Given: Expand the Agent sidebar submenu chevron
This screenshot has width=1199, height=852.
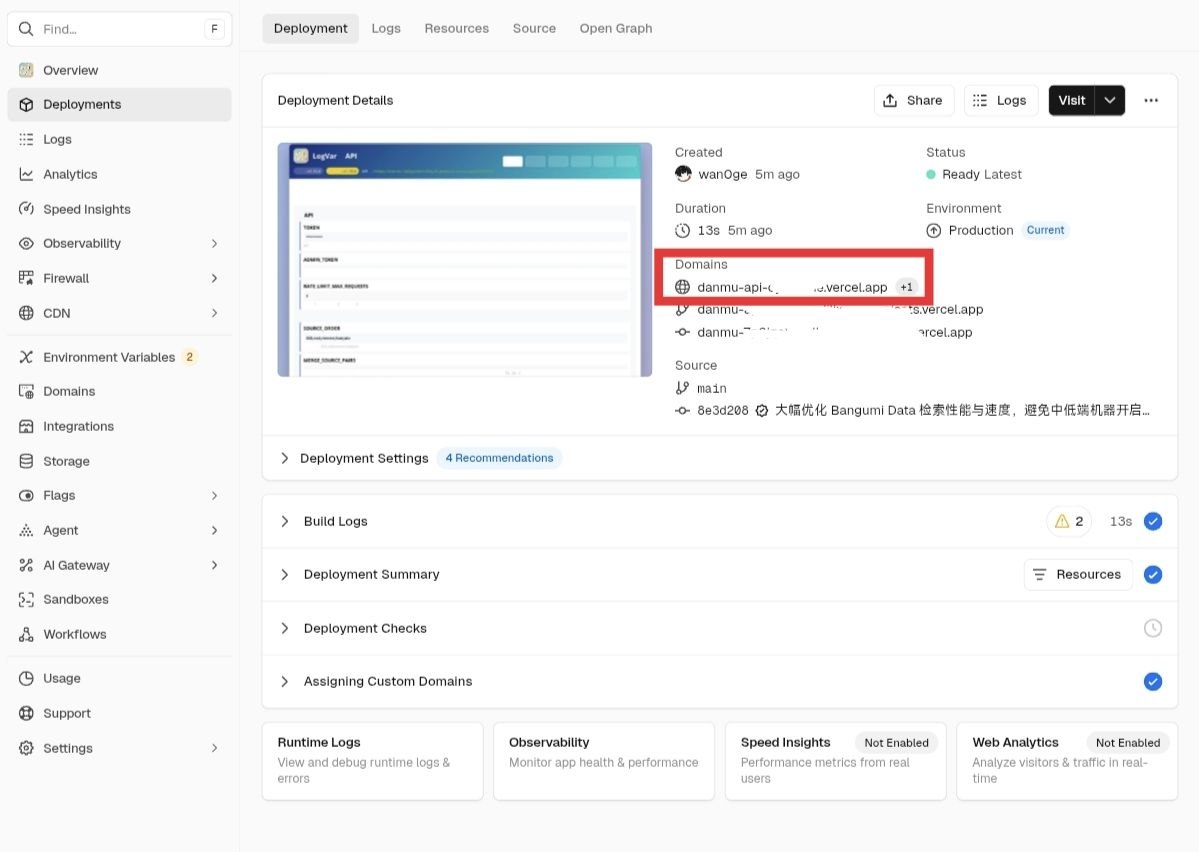Looking at the screenshot, I should click(214, 531).
